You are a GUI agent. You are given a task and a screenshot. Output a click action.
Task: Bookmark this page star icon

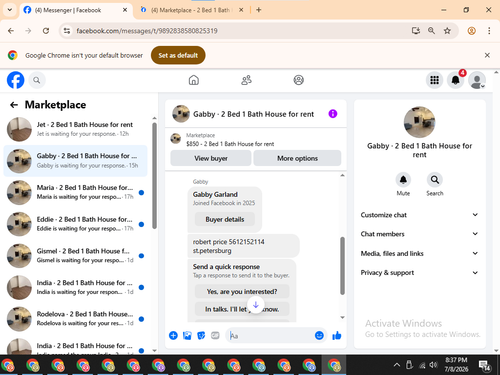coord(447,31)
